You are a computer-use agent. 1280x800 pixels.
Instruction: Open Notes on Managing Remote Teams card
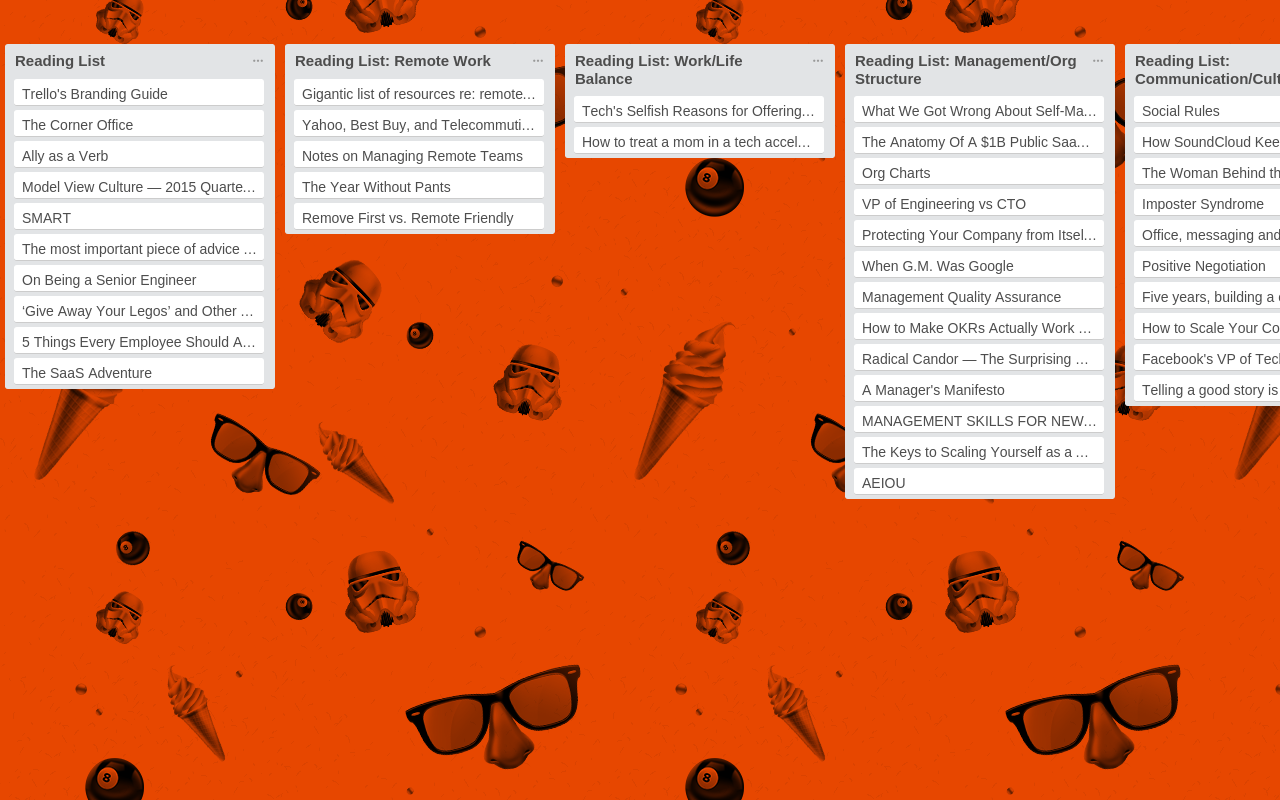coord(419,155)
